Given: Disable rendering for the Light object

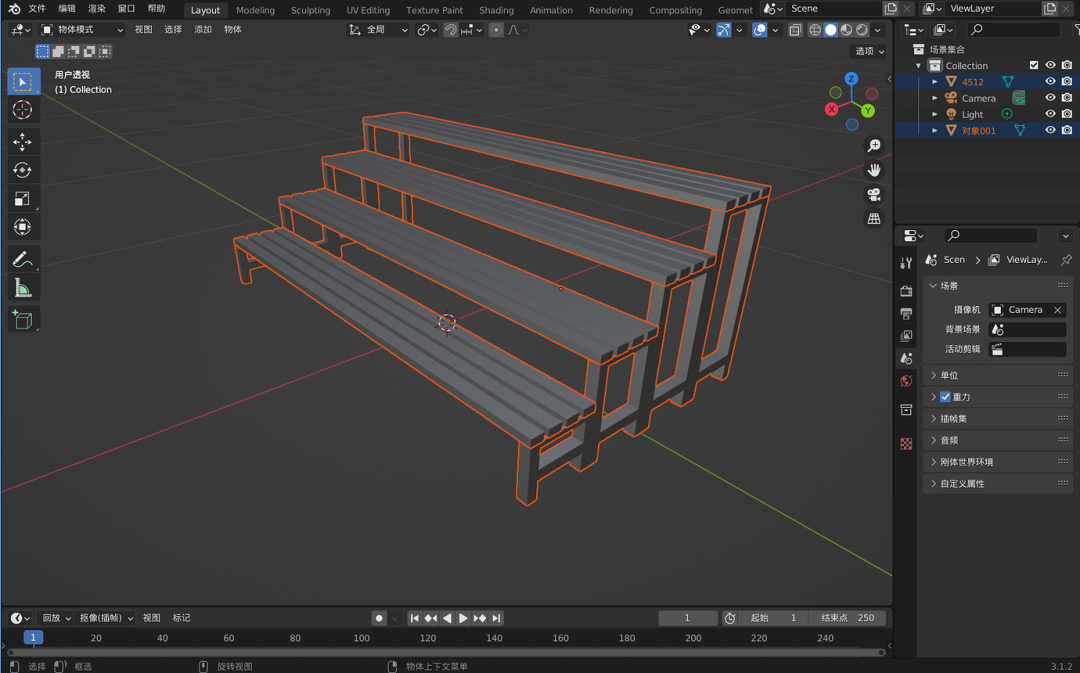Looking at the screenshot, I should [1067, 114].
